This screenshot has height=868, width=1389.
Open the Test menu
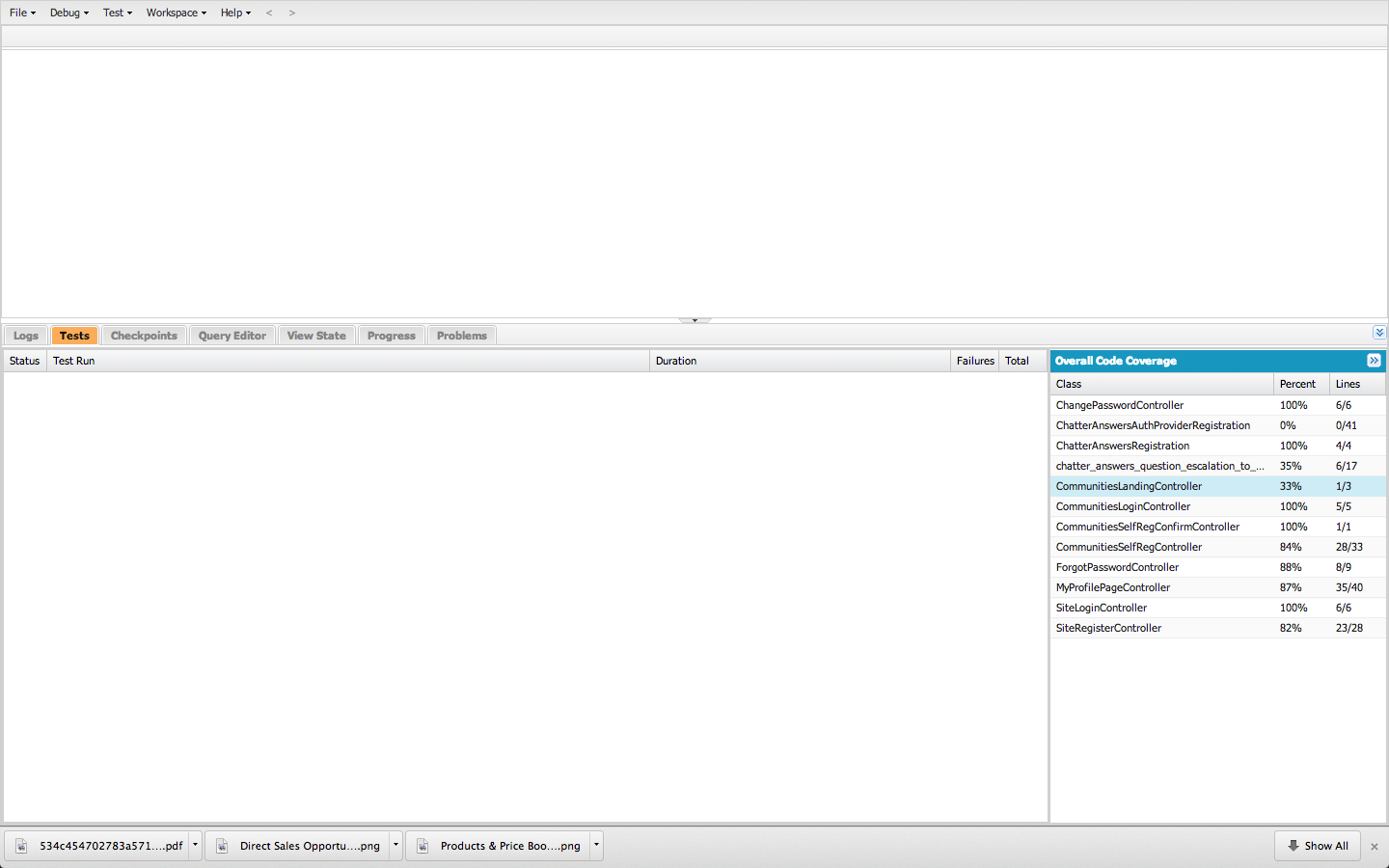(x=118, y=13)
